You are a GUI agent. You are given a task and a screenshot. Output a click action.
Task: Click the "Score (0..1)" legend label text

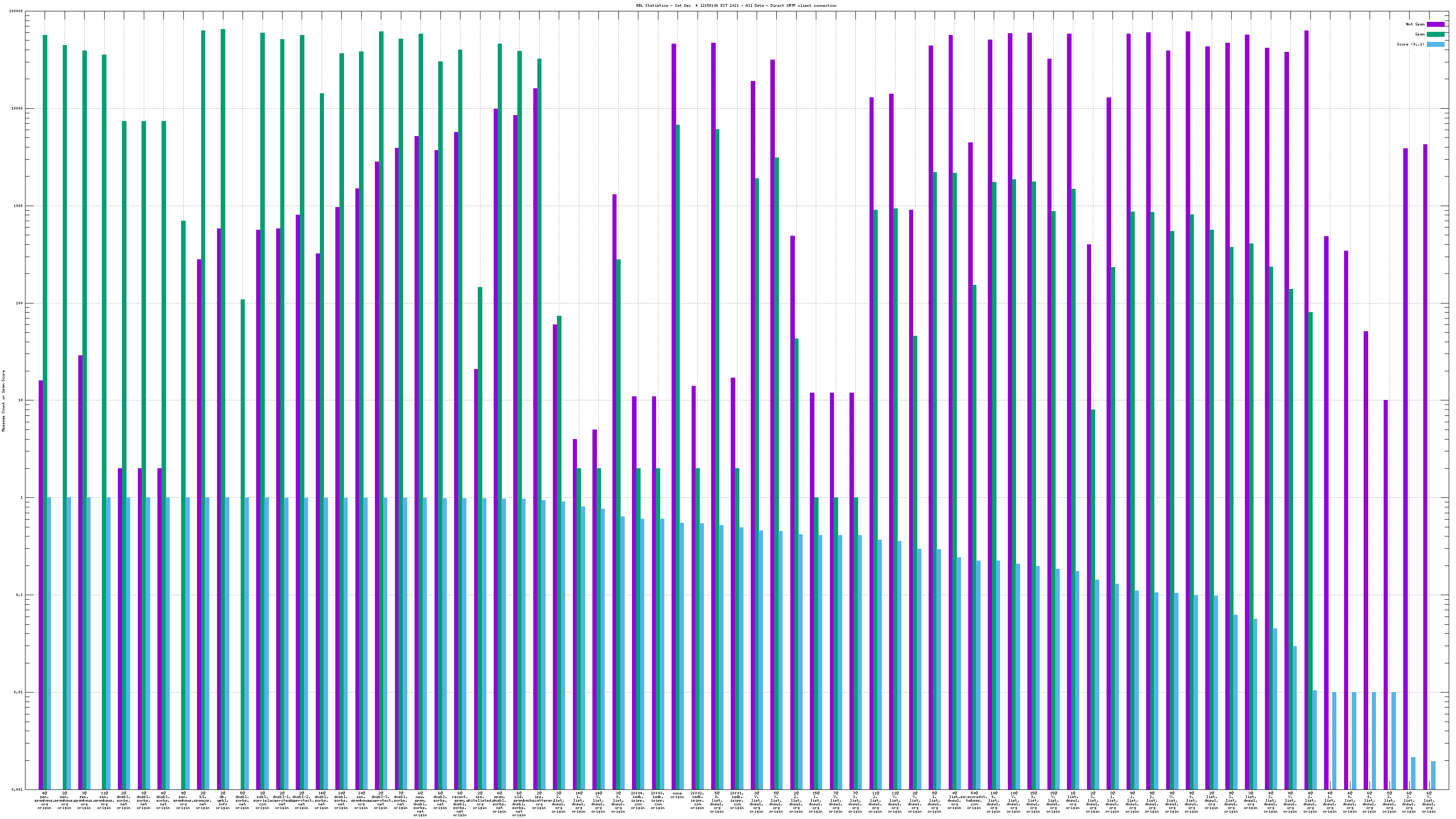coord(1410,44)
